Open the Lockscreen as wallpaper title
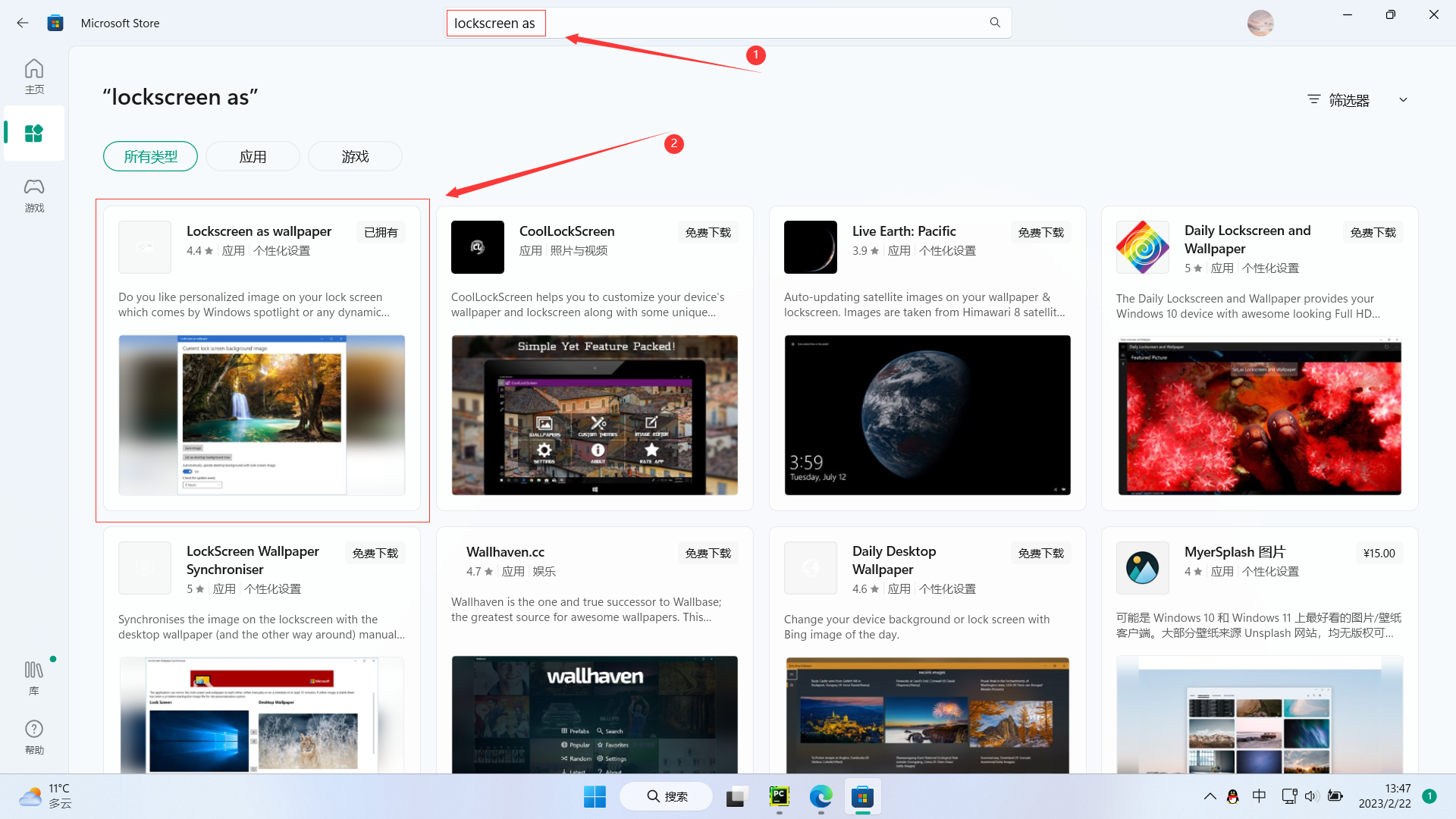 click(x=259, y=231)
